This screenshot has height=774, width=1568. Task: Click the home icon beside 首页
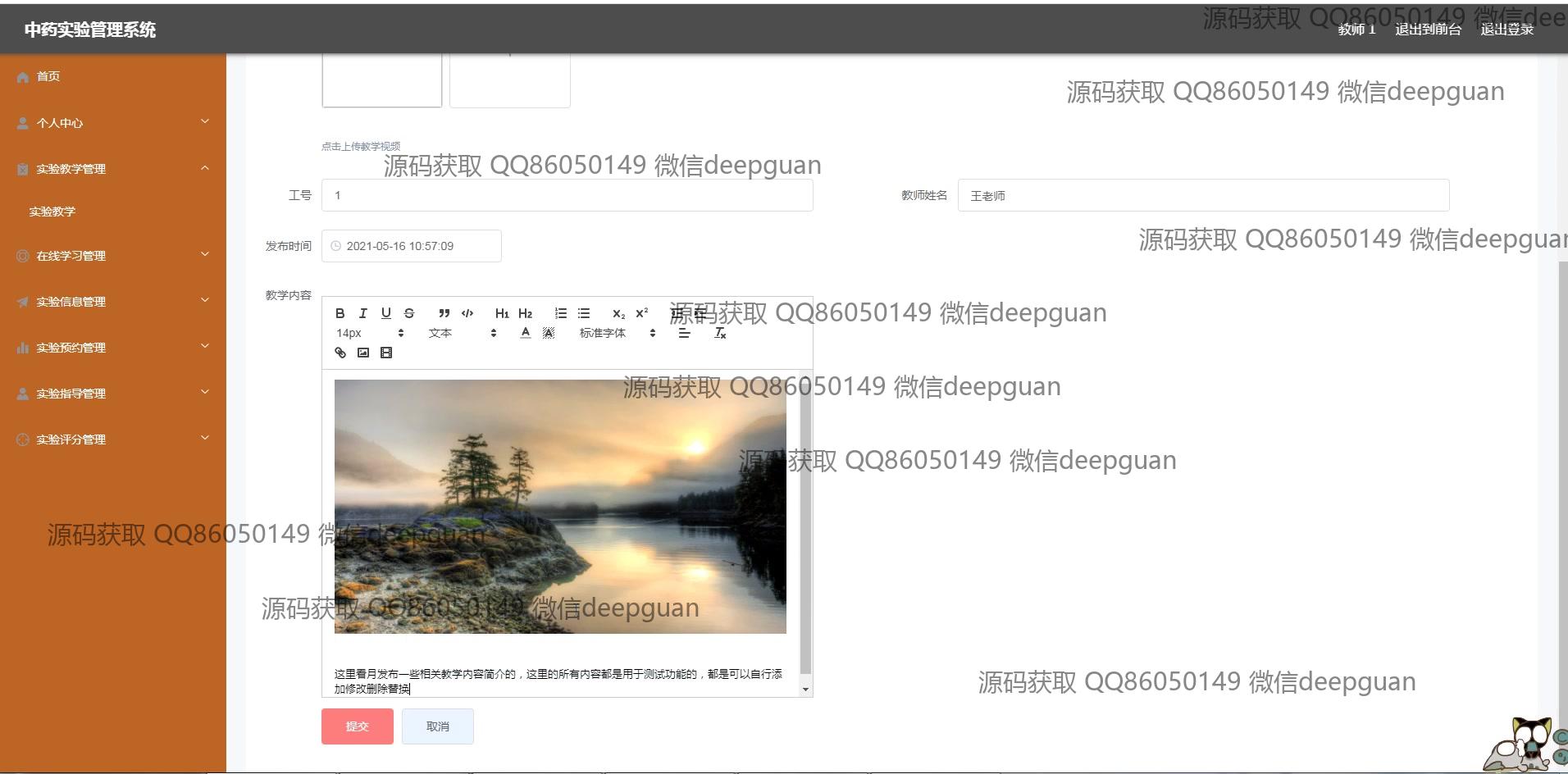(x=22, y=77)
